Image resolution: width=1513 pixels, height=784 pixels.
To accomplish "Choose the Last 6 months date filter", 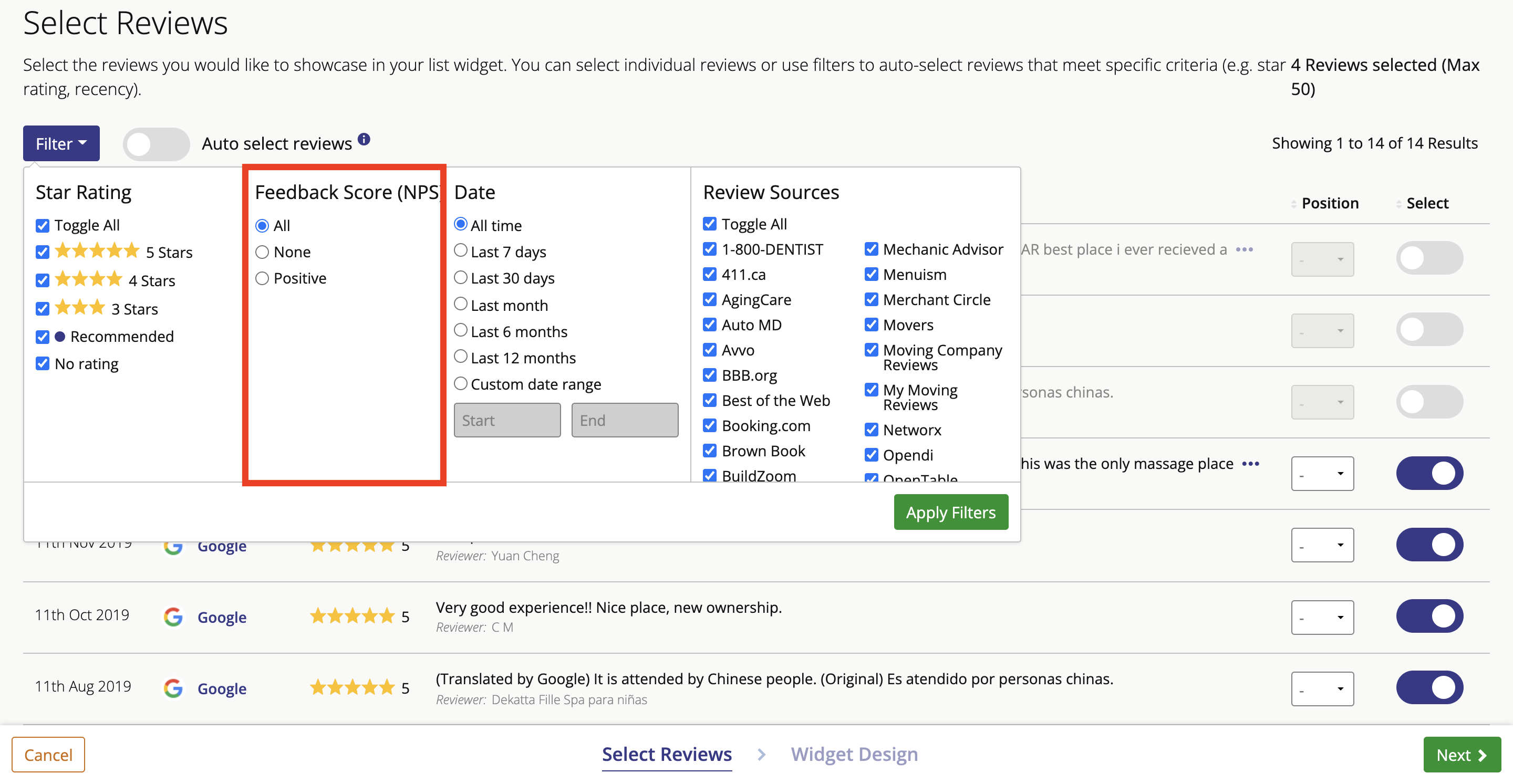I will 461,330.
